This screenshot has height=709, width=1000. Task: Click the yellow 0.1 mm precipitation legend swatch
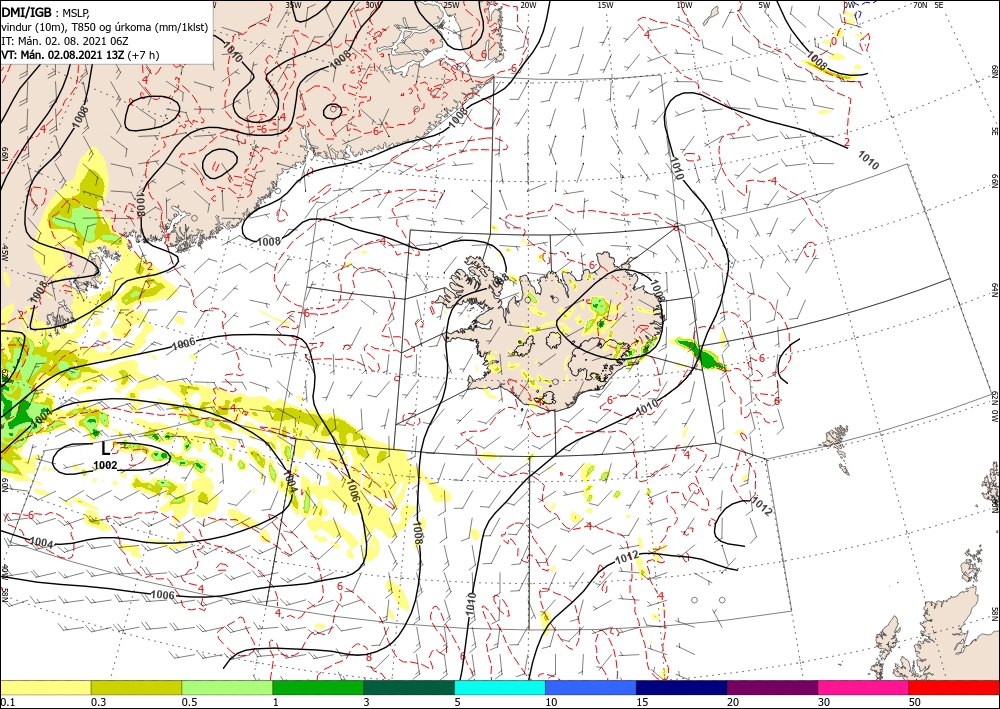tap(45, 687)
